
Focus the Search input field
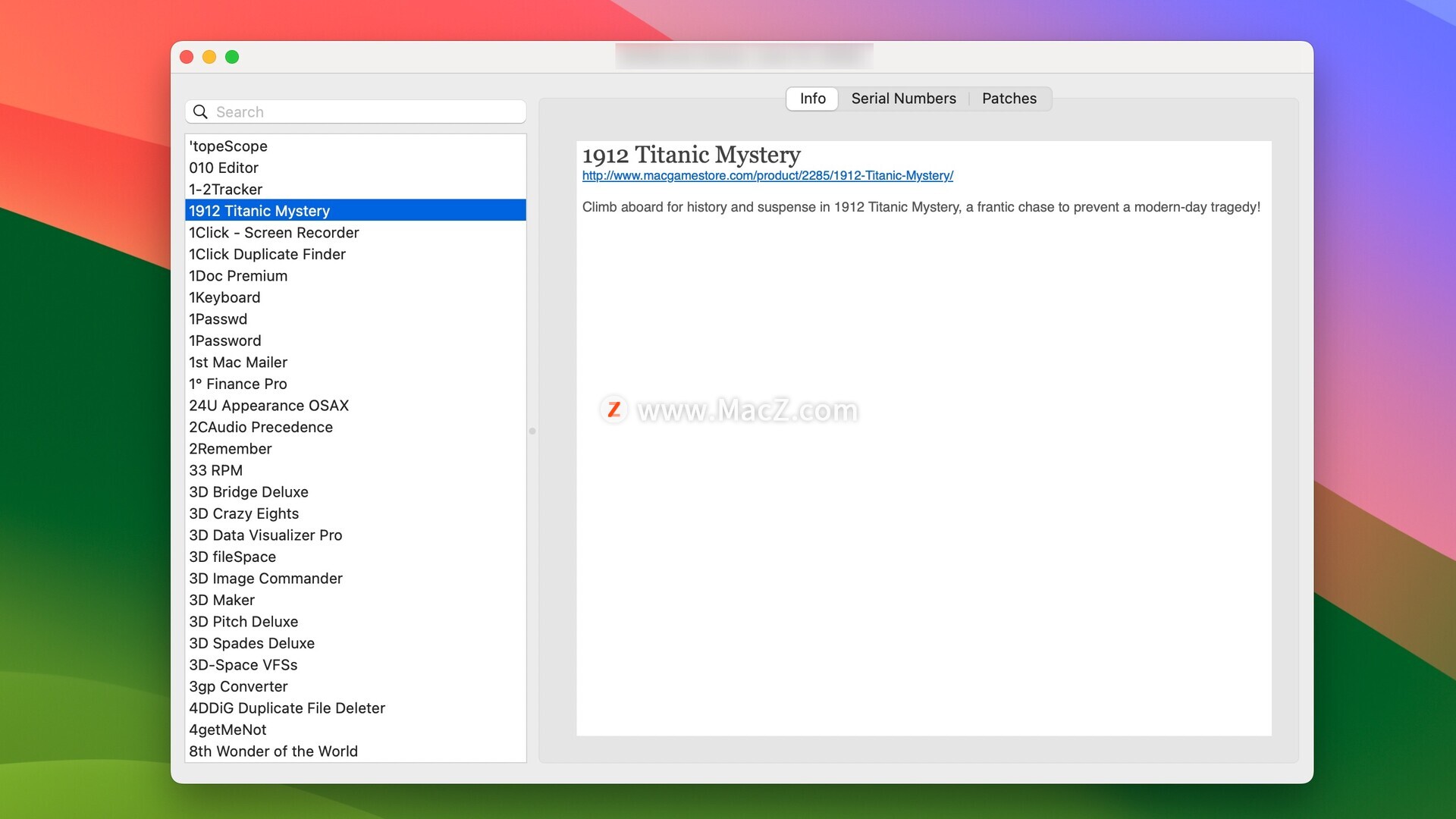[355, 112]
